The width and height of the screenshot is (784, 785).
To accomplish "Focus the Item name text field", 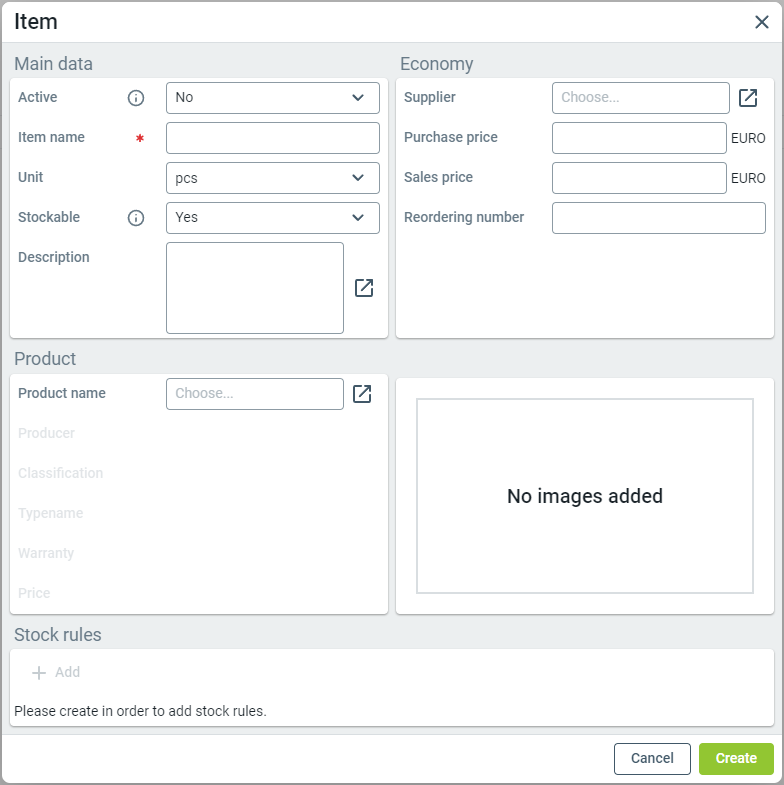I will 272,138.
